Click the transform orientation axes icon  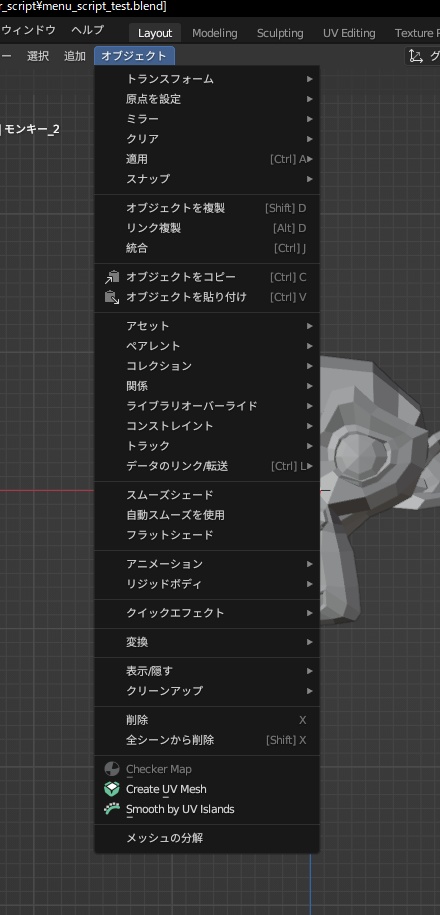[415, 56]
